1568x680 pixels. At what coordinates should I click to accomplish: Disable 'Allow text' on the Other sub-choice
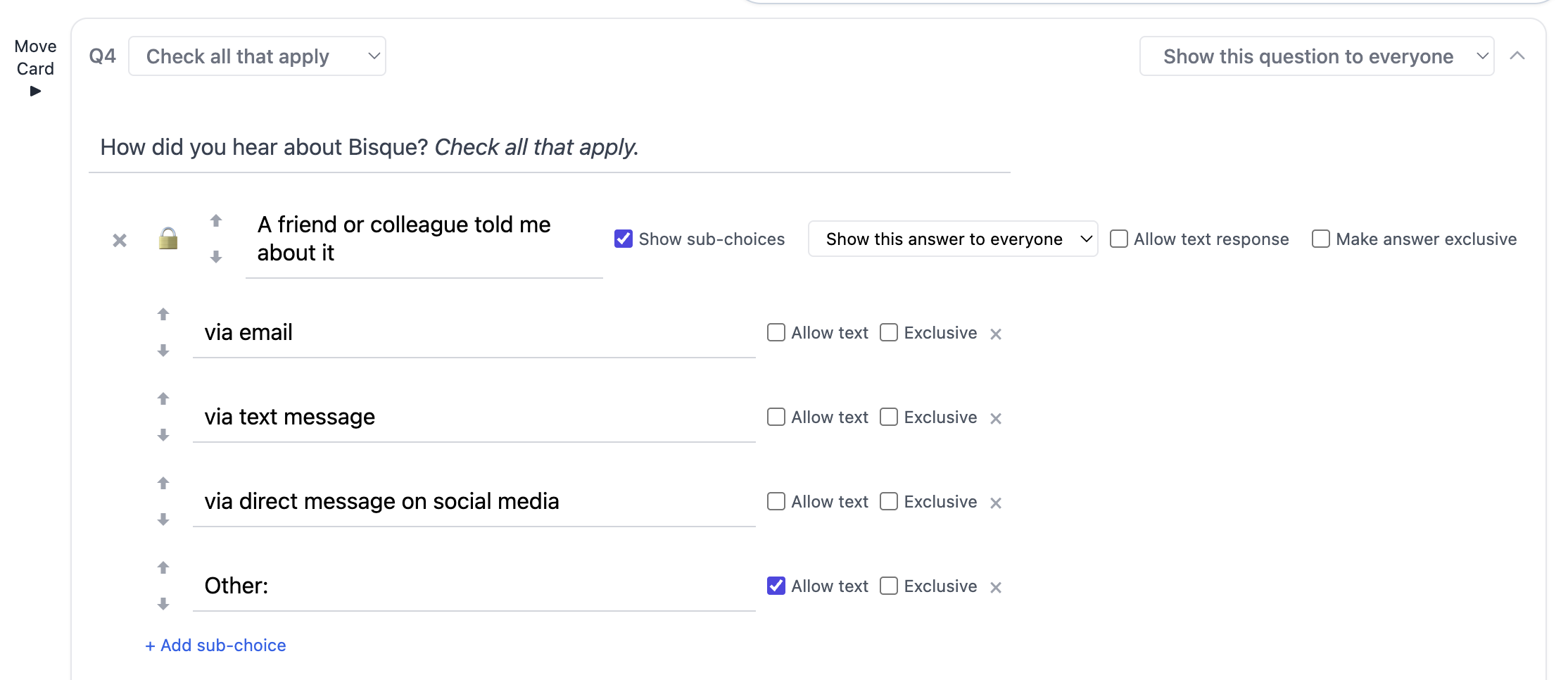(776, 586)
